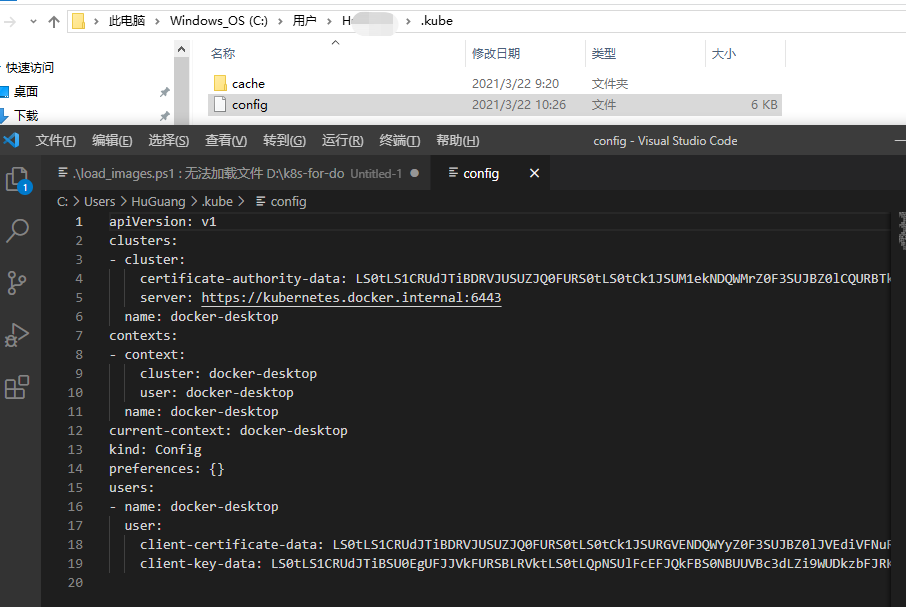
Task: Expand the .kube breadcrumb chevron in VS Code
Action: pyautogui.click(x=243, y=201)
